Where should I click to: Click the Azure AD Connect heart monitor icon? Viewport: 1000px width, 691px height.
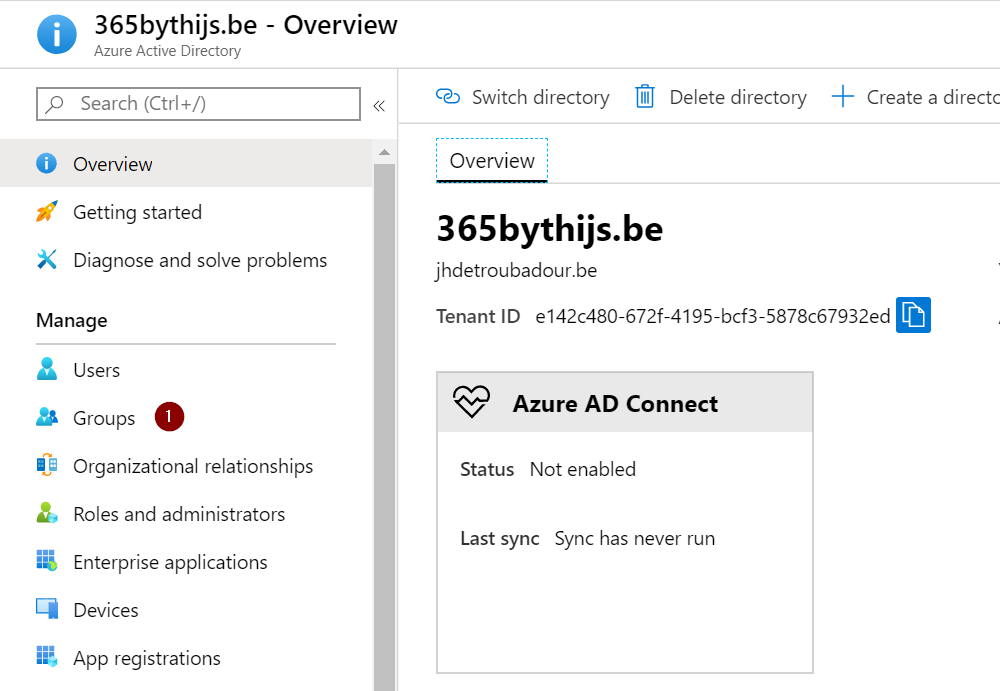pos(471,402)
